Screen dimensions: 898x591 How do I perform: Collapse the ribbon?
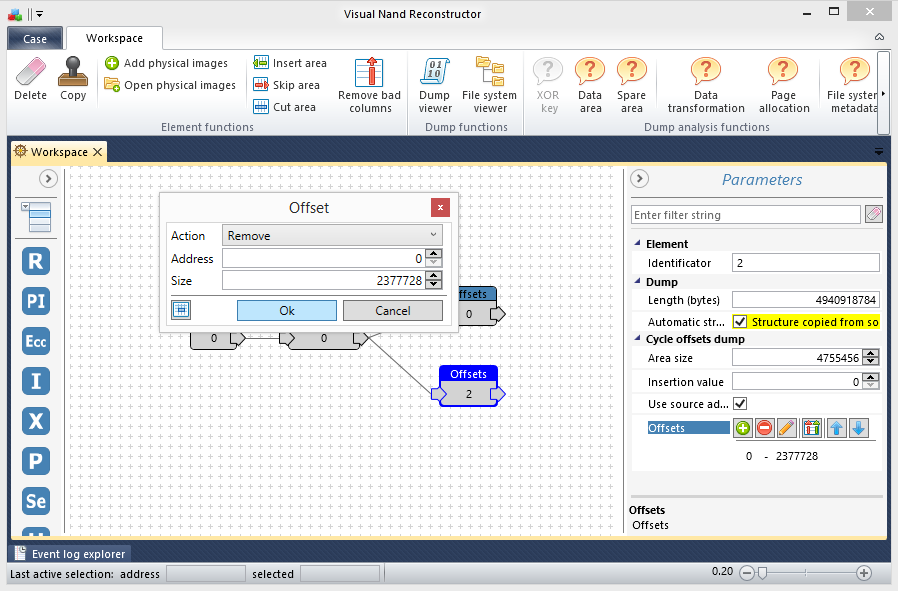[879, 37]
